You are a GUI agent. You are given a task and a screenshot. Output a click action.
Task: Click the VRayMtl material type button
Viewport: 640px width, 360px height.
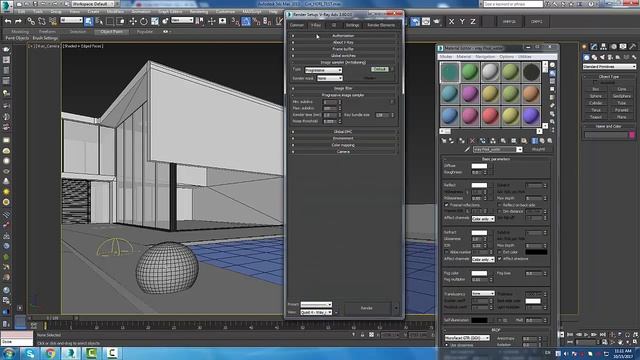(x=538, y=149)
